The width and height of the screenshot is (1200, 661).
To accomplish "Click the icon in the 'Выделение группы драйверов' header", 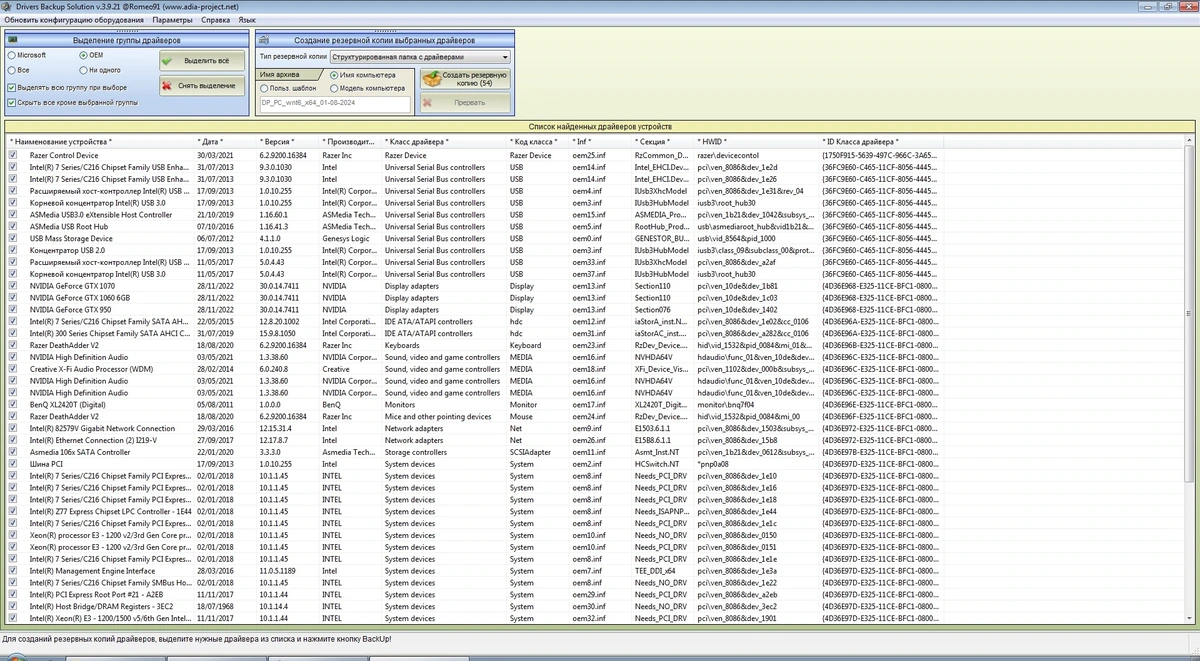I will [13, 39].
